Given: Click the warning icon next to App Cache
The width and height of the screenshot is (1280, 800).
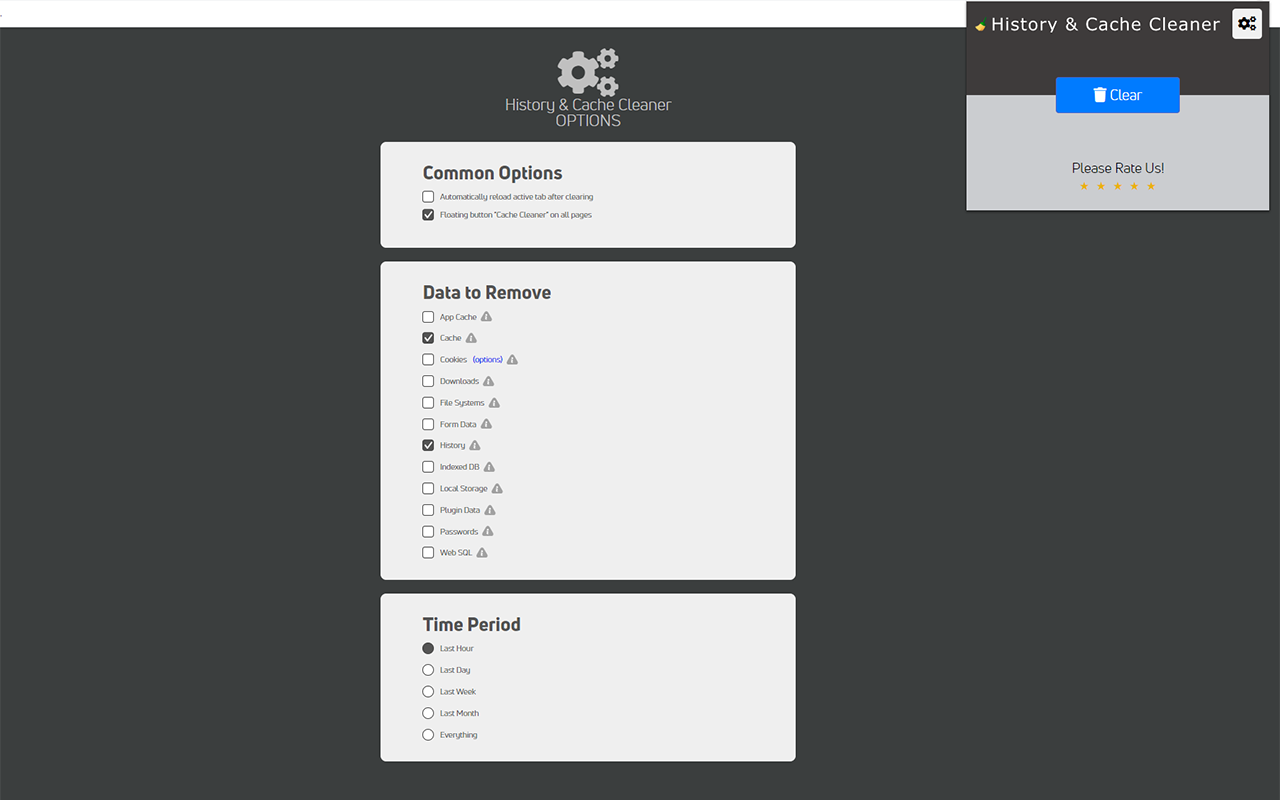Looking at the screenshot, I should 486,317.
